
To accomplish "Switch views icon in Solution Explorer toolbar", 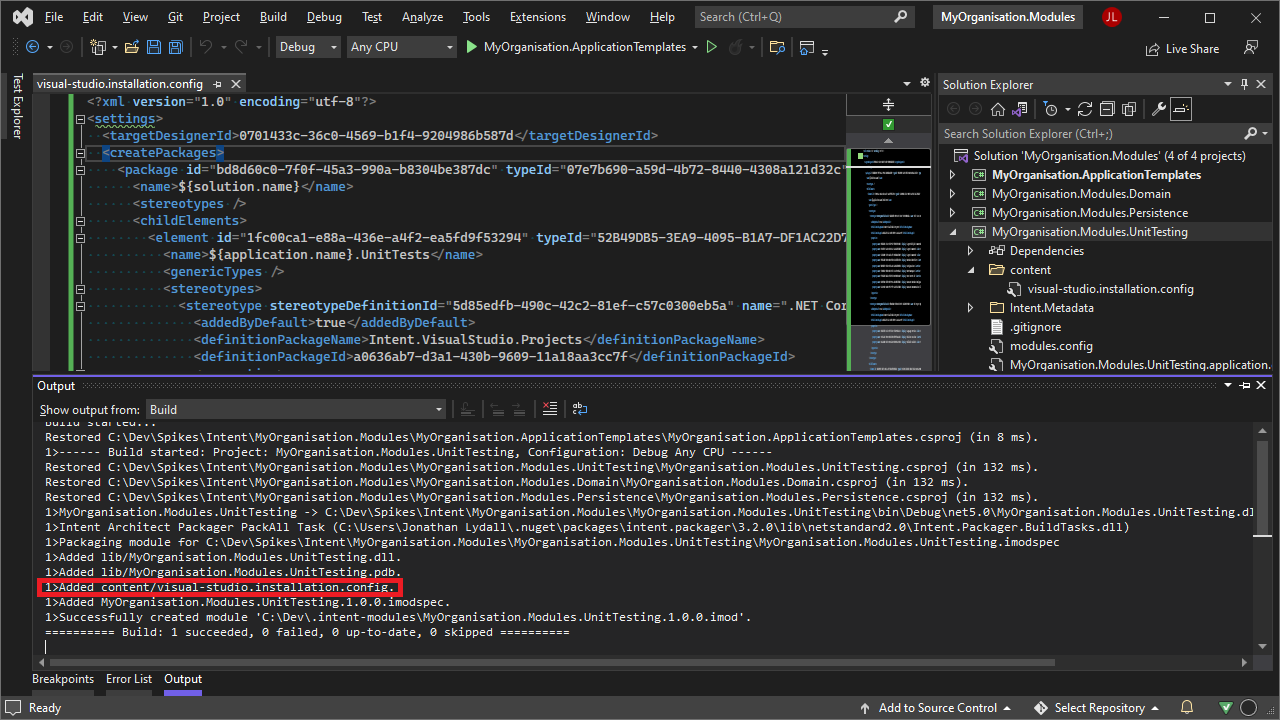I will tap(1021, 109).
